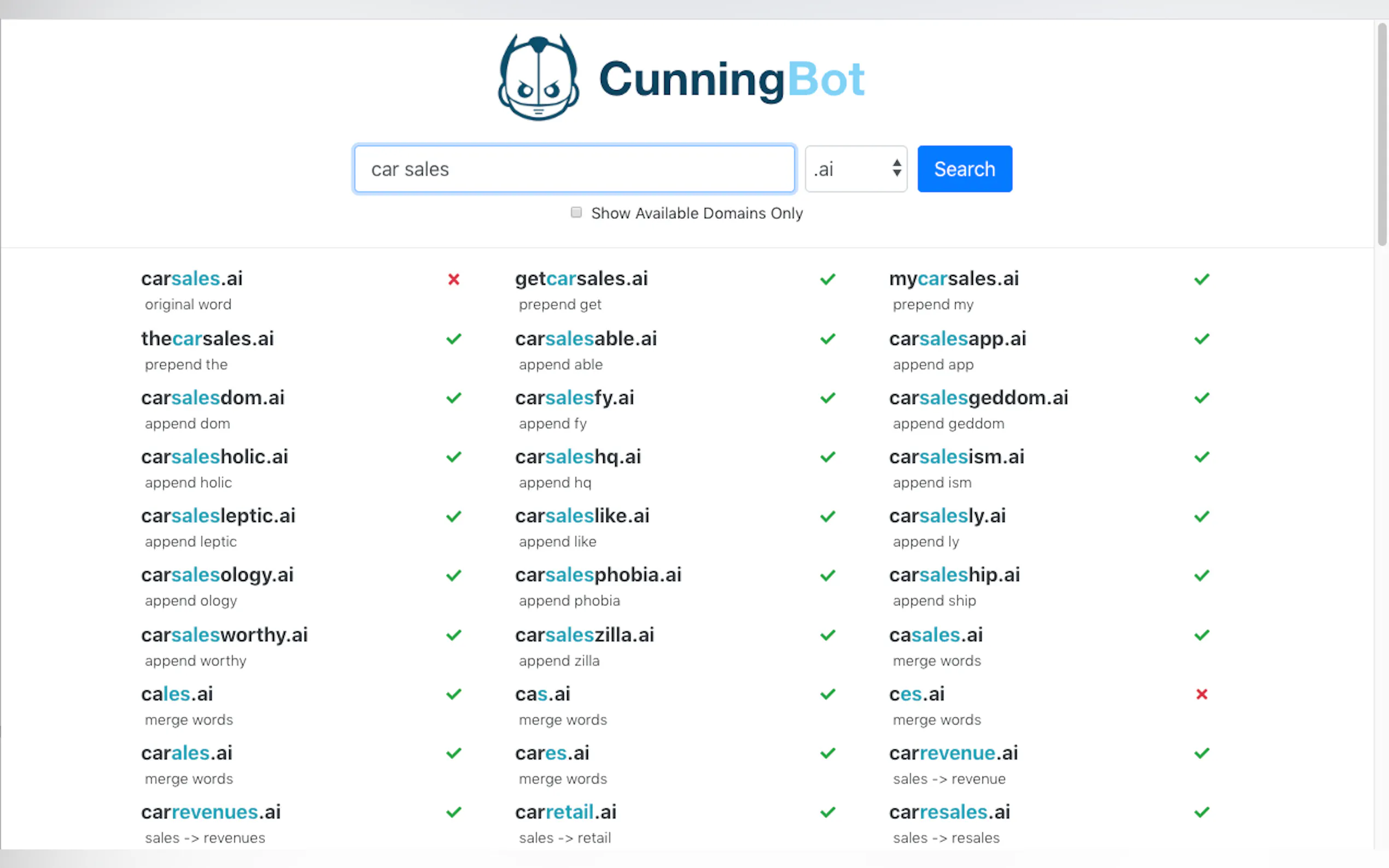The height and width of the screenshot is (868, 1389).
Task: Focus the car sales search field
Action: click(574, 169)
